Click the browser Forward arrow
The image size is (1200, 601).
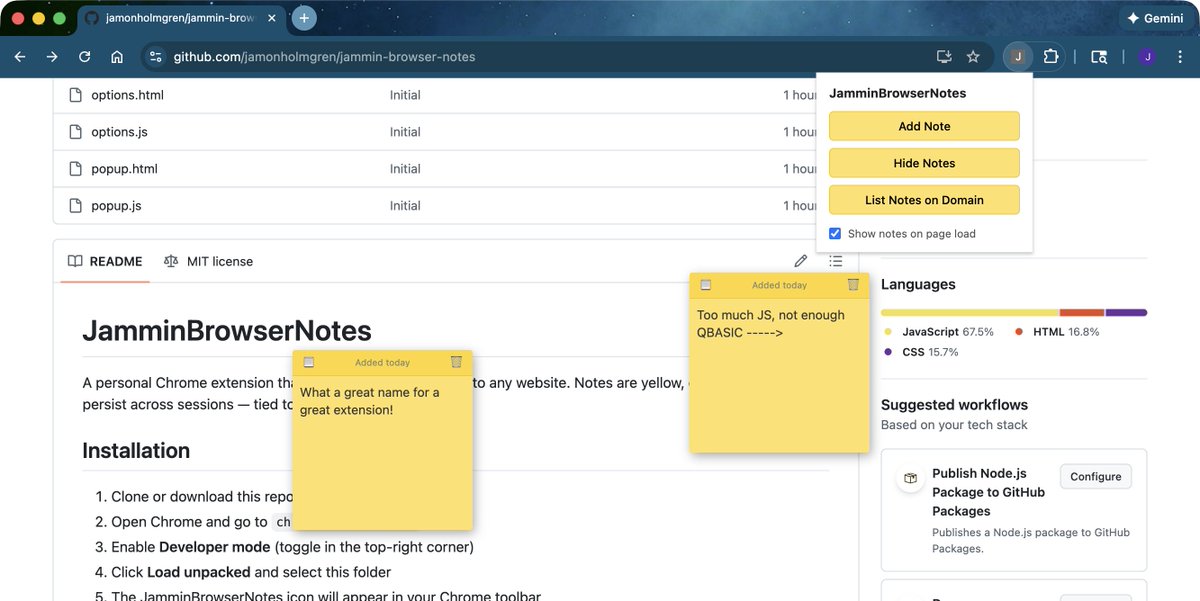coord(52,57)
